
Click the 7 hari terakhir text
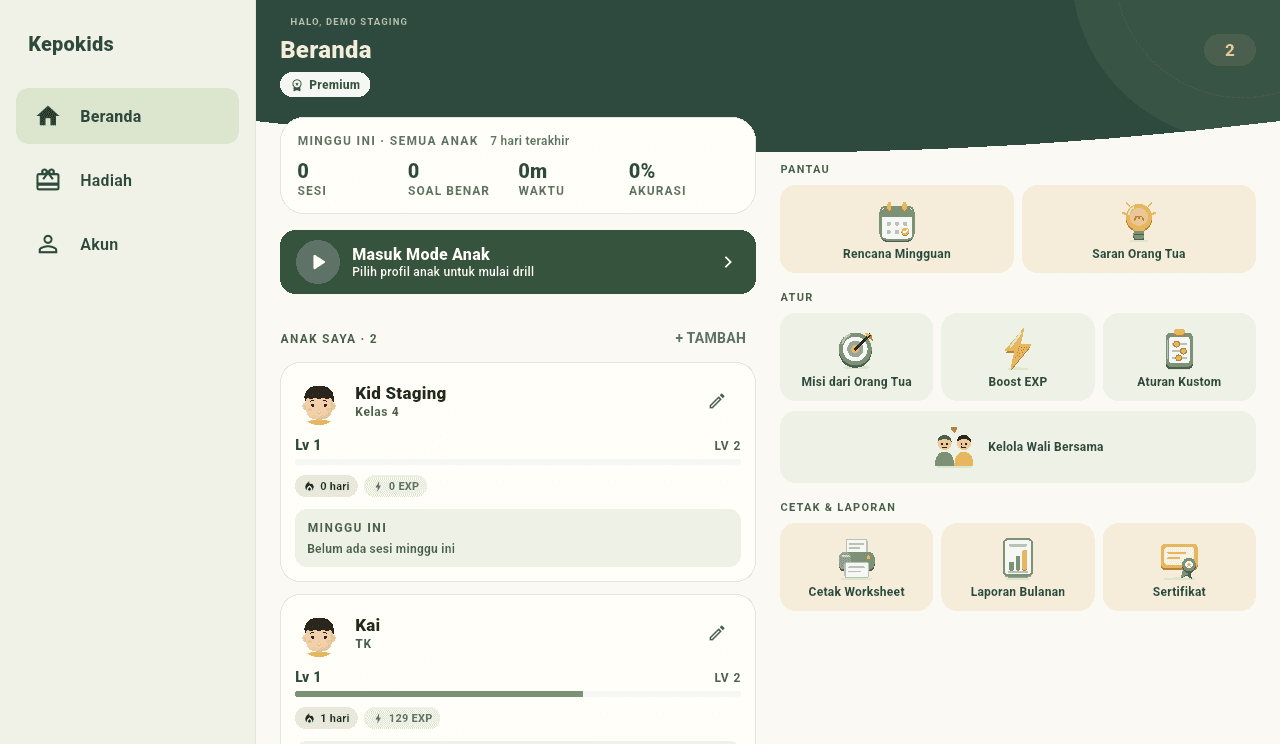tap(530, 141)
